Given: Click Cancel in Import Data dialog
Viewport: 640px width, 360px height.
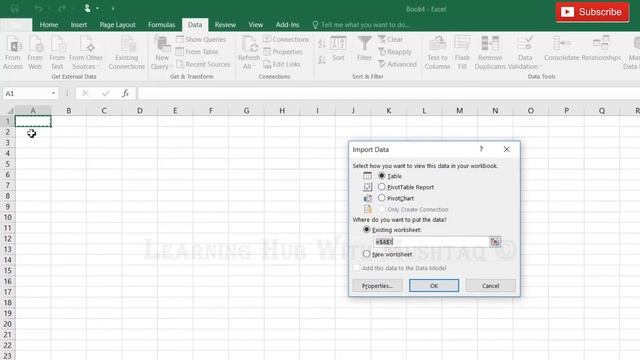Looking at the screenshot, I should click(x=491, y=286).
